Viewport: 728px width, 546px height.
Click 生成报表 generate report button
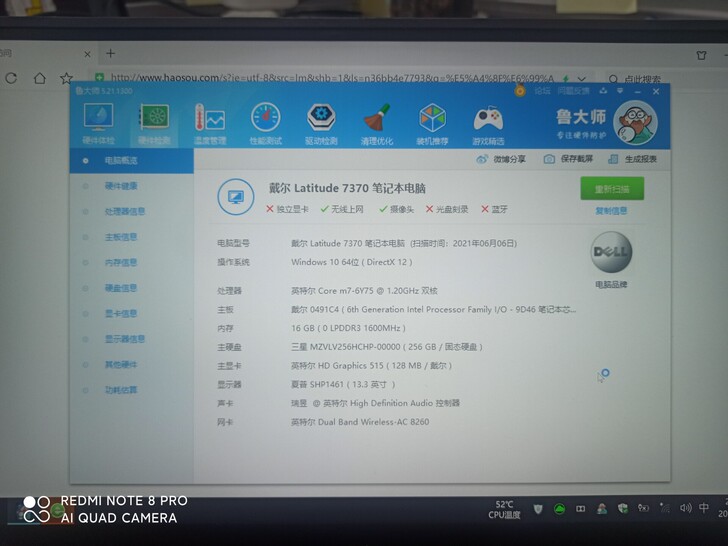(x=632, y=159)
